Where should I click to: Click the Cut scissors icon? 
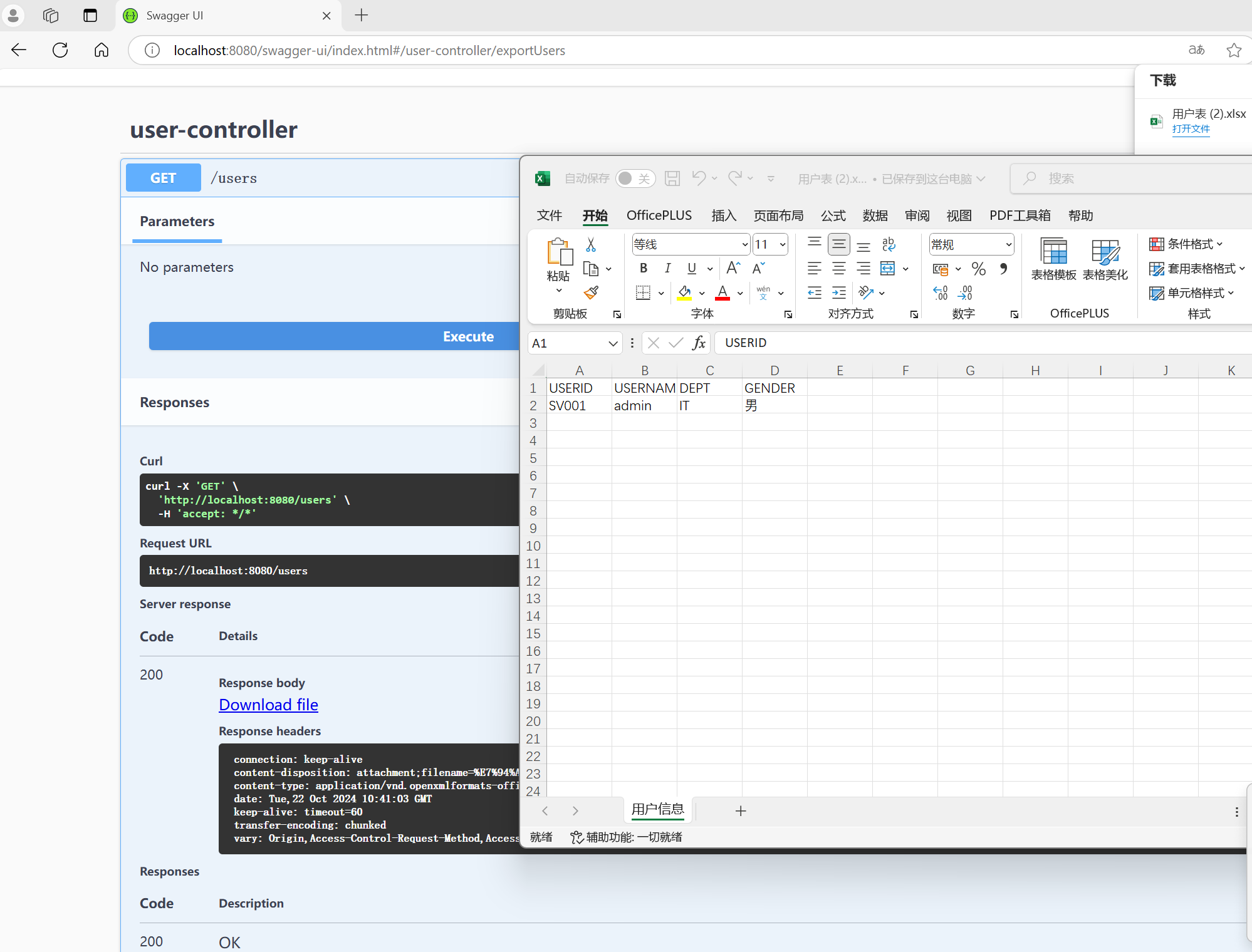pyautogui.click(x=591, y=245)
